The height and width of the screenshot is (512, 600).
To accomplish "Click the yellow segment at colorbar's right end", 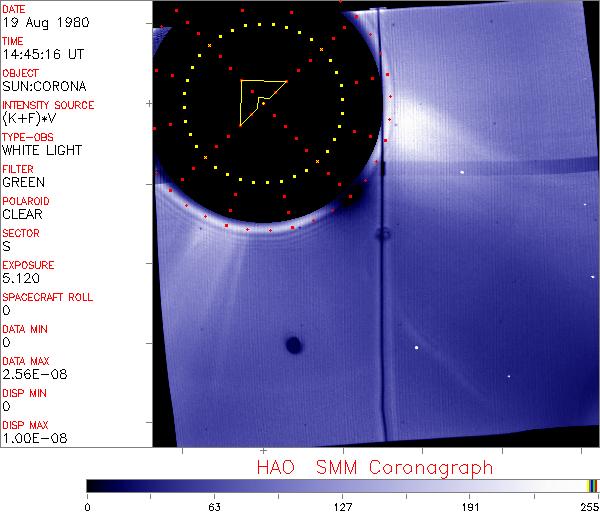I will point(590,485).
